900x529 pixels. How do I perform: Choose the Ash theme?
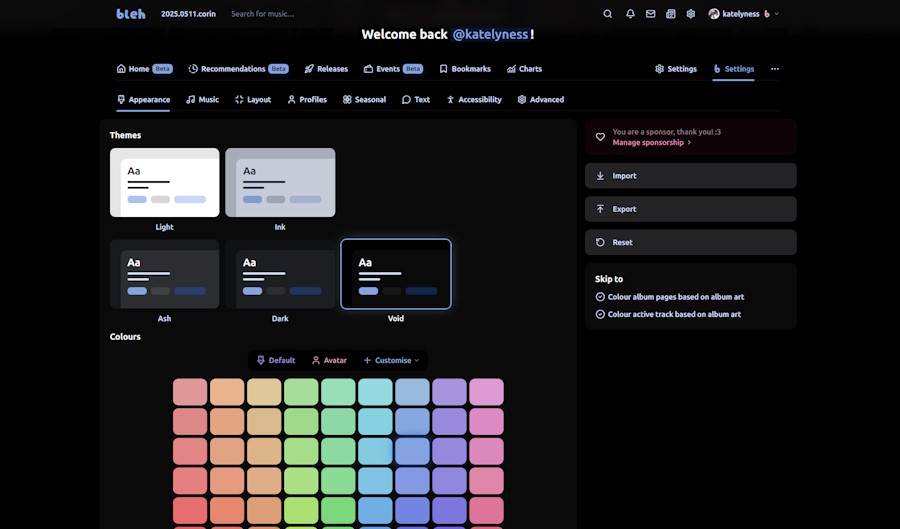tap(165, 274)
